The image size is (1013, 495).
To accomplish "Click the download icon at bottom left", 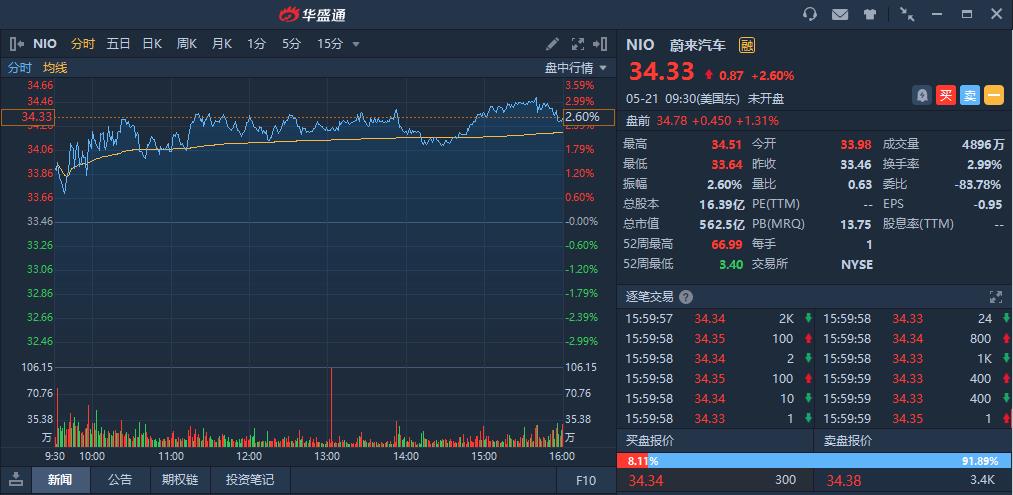I will pos(16,480).
